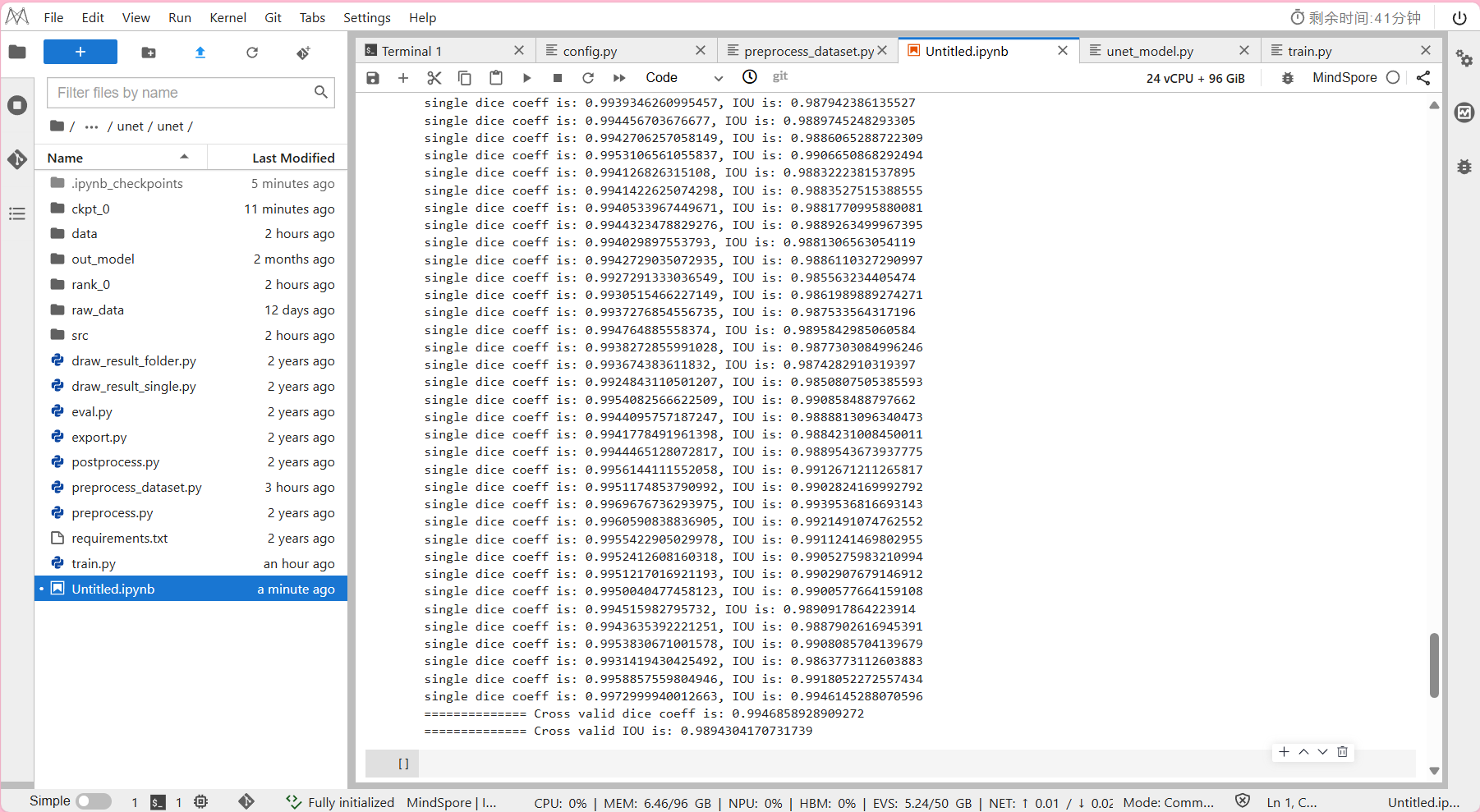This screenshot has width=1480, height=812.
Task: Interrupt the kernel
Action: click(x=558, y=77)
